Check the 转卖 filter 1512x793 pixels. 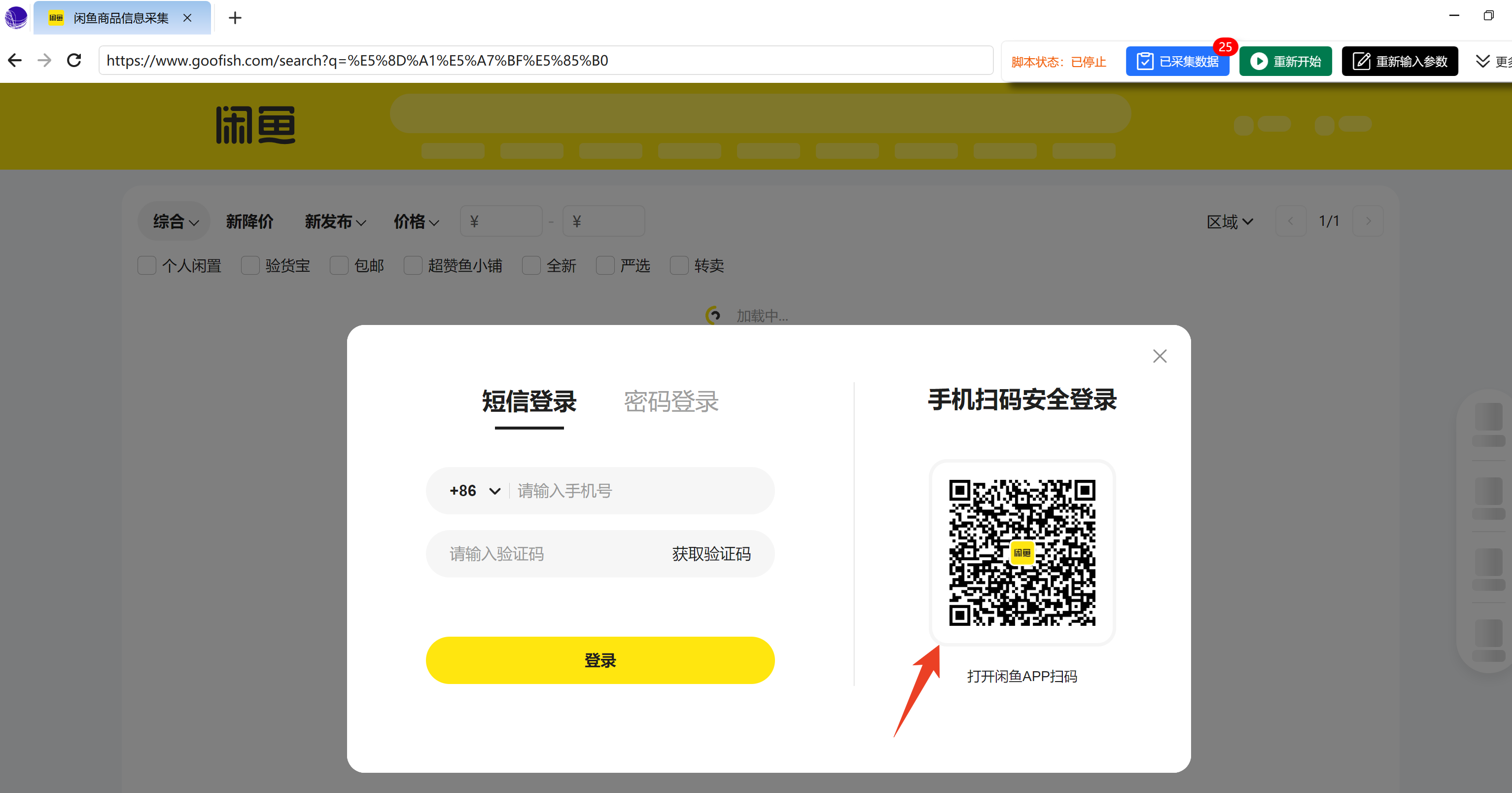(679, 265)
